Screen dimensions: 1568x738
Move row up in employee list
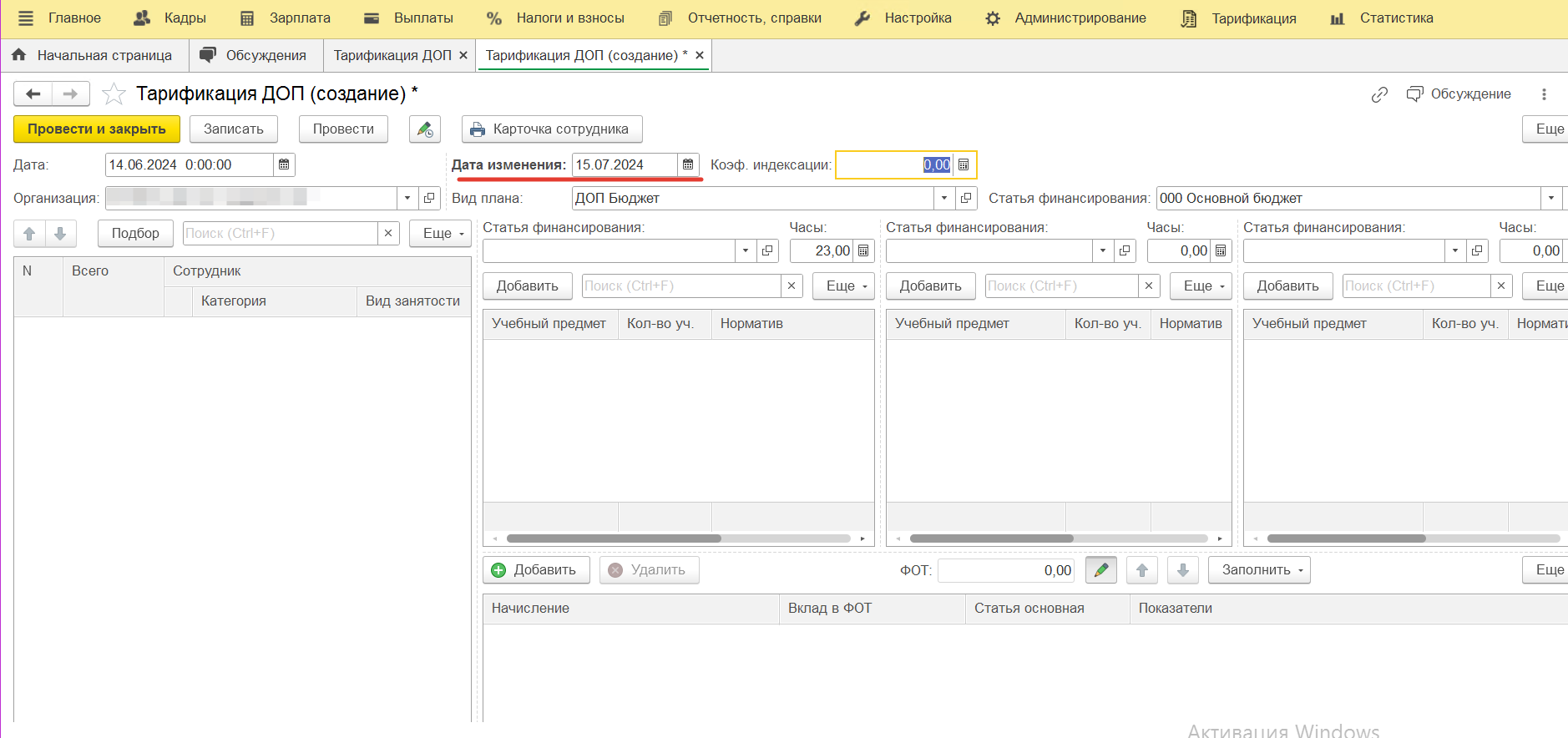[29, 234]
